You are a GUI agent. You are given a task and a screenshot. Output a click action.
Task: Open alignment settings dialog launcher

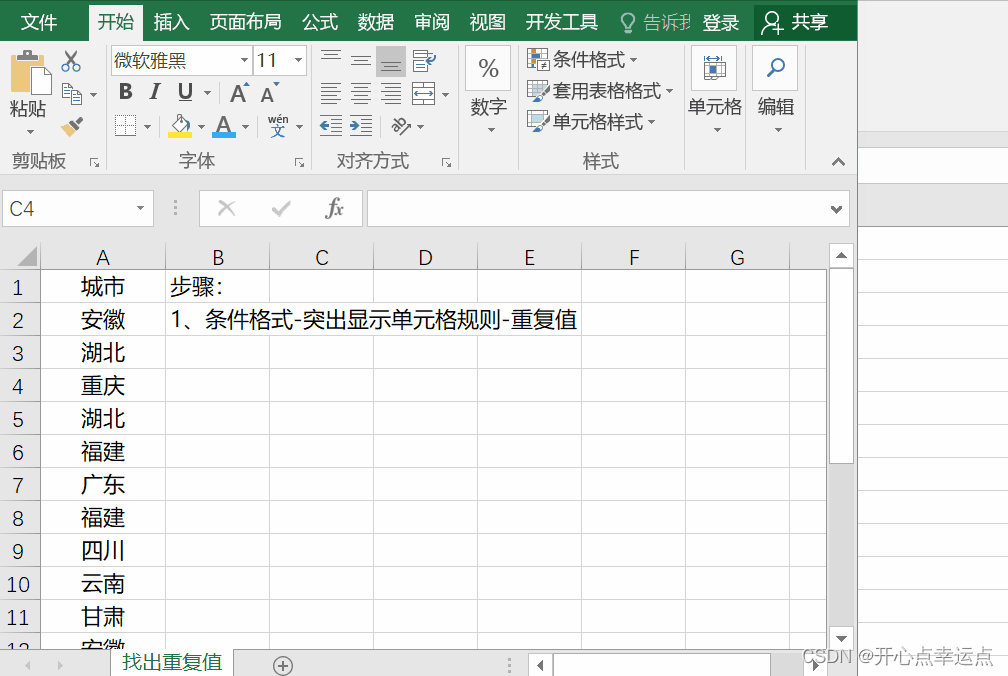click(x=446, y=163)
